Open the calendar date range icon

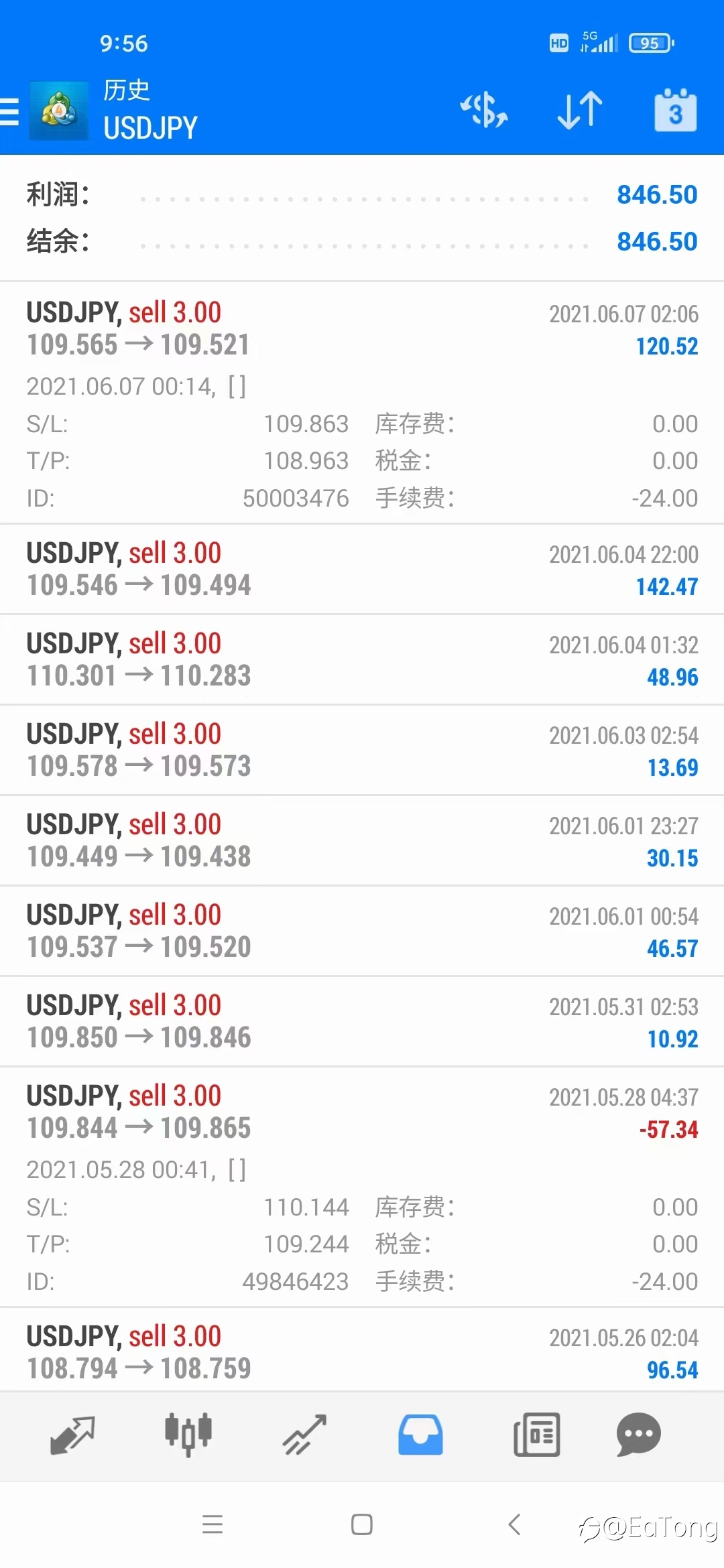coord(675,110)
